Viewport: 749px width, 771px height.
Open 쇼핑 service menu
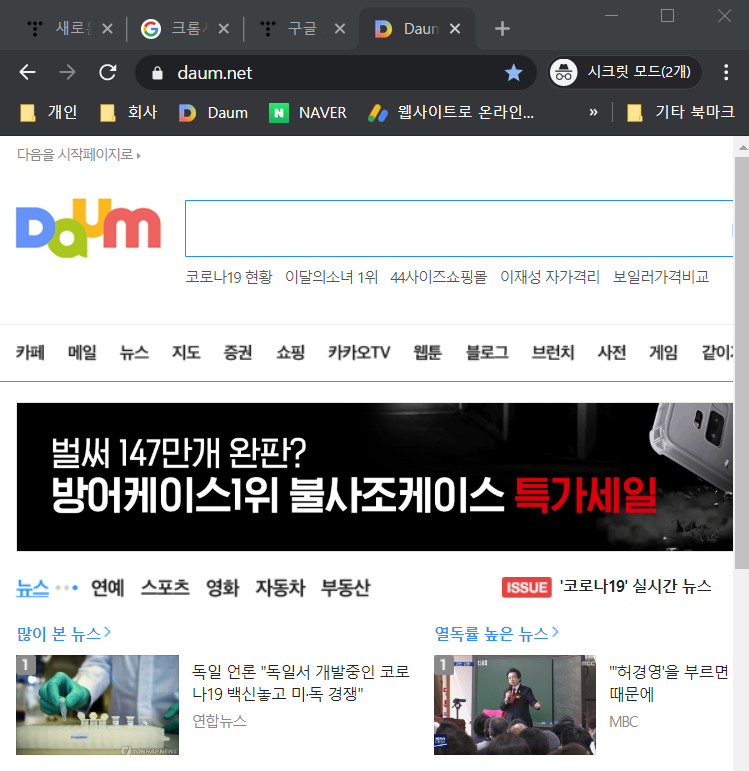pyautogui.click(x=290, y=352)
